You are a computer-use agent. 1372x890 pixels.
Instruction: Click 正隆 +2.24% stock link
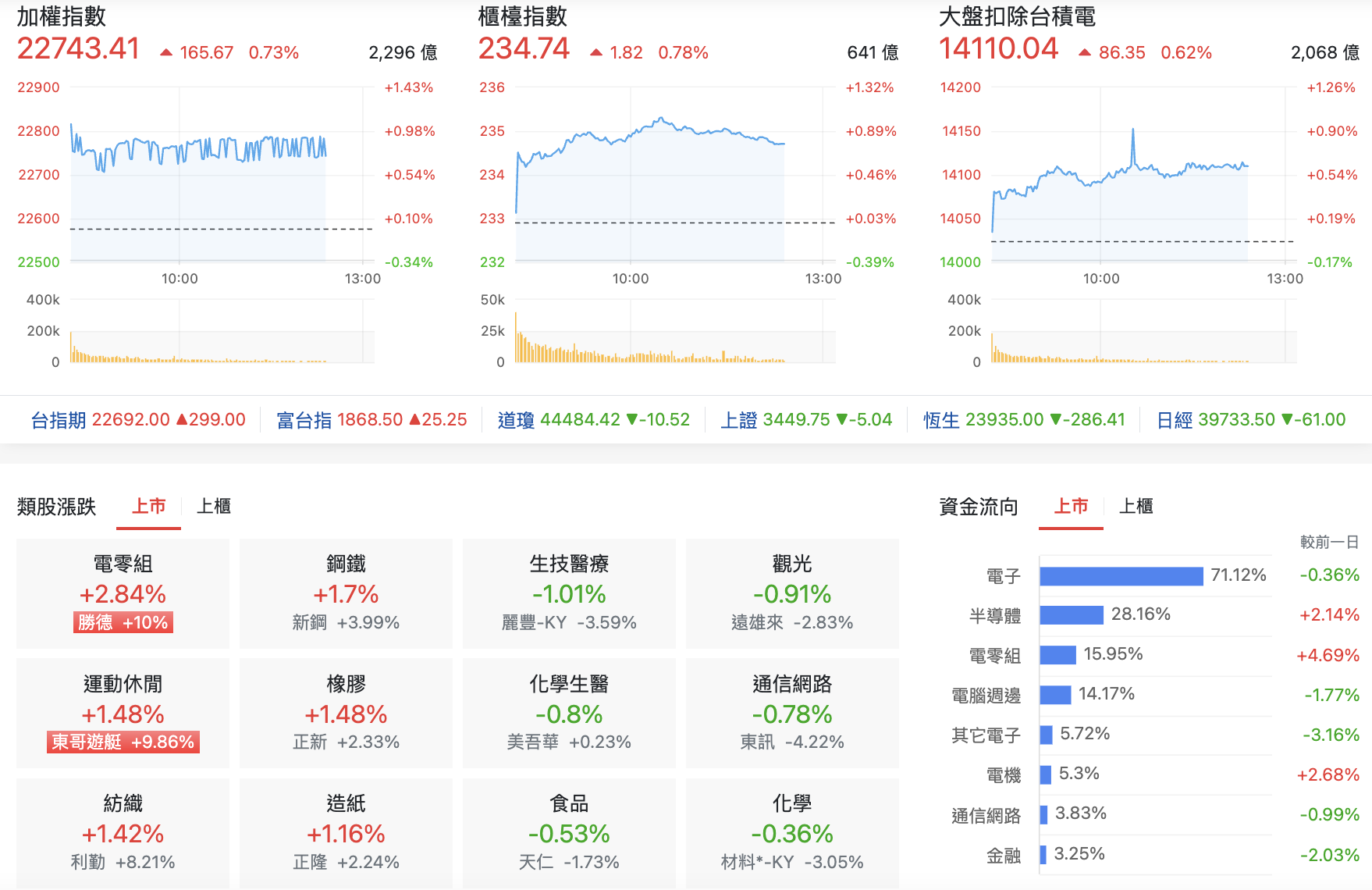click(x=346, y=862)
